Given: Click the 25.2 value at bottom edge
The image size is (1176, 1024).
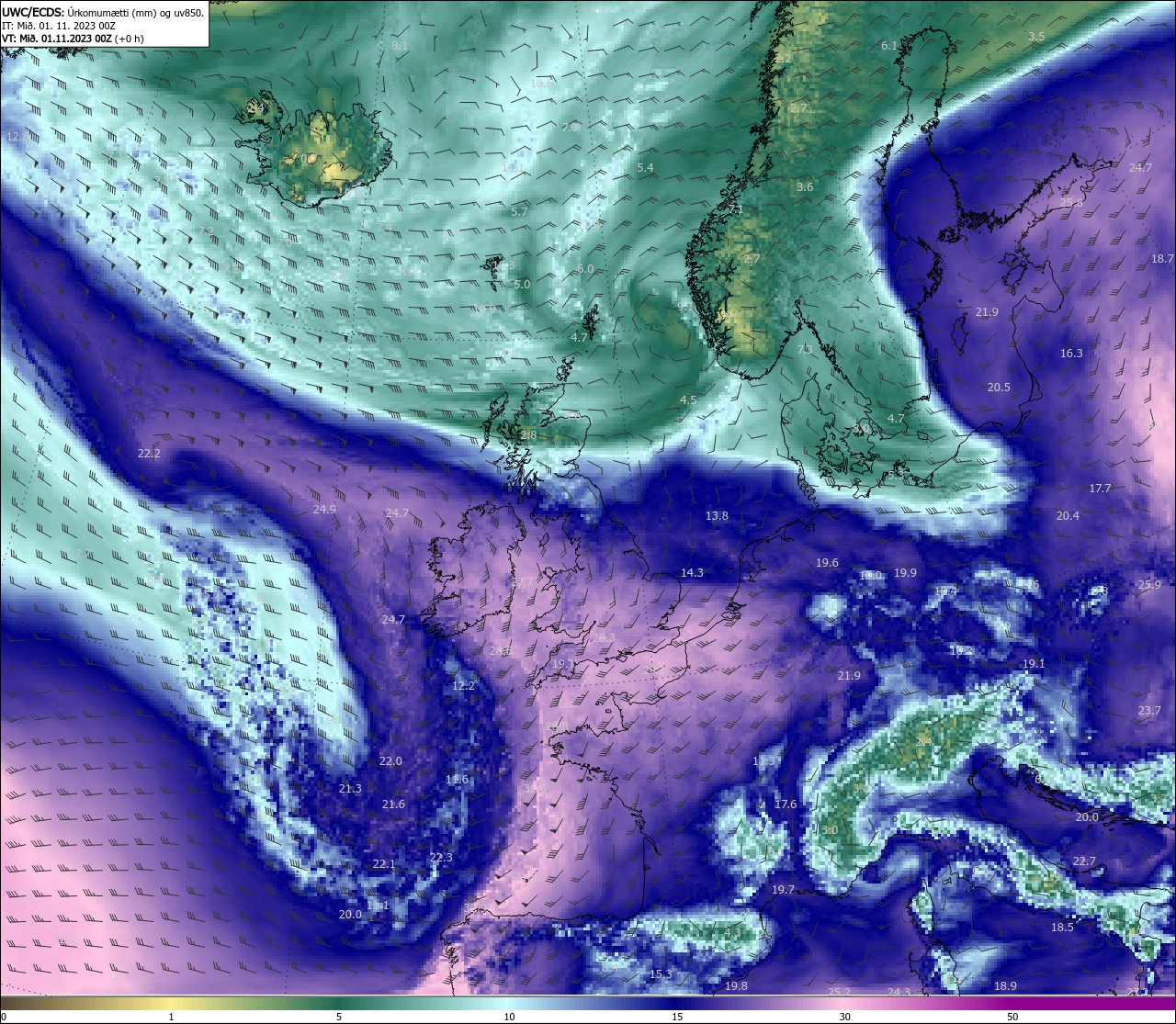Looking at the screenshot, I should click(x=839, y=993).
